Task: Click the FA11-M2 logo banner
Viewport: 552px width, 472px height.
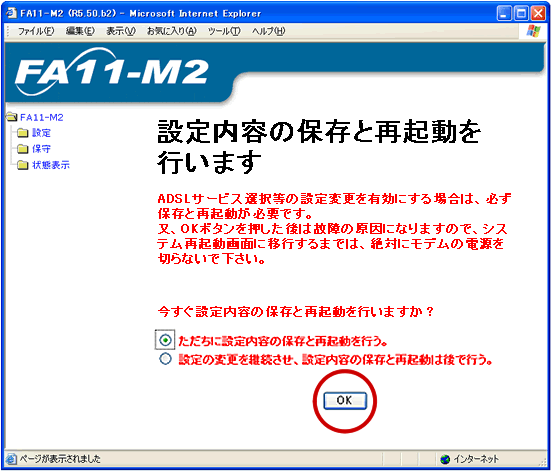Action: tap(112, 72)
